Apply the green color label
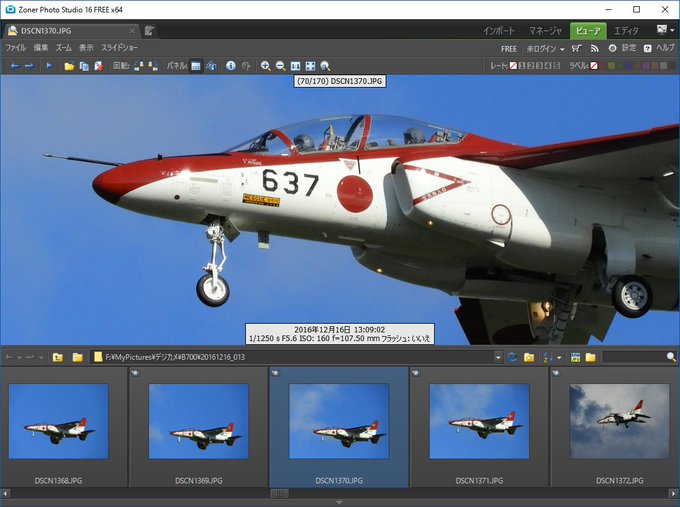Screen dimensions: 680x507 pos(620,66)
